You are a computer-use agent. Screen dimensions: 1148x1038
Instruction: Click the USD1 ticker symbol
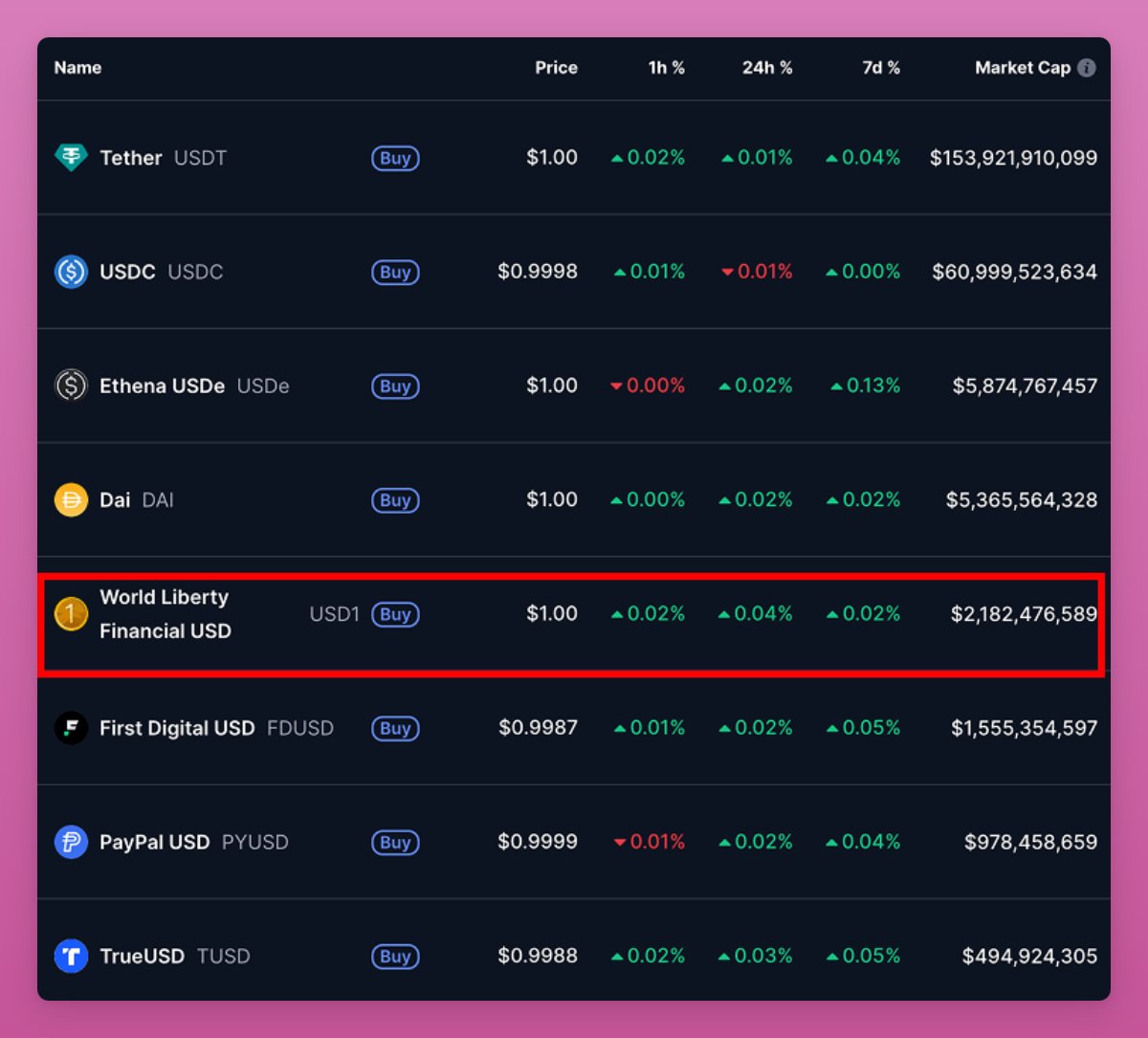(334, 614)
